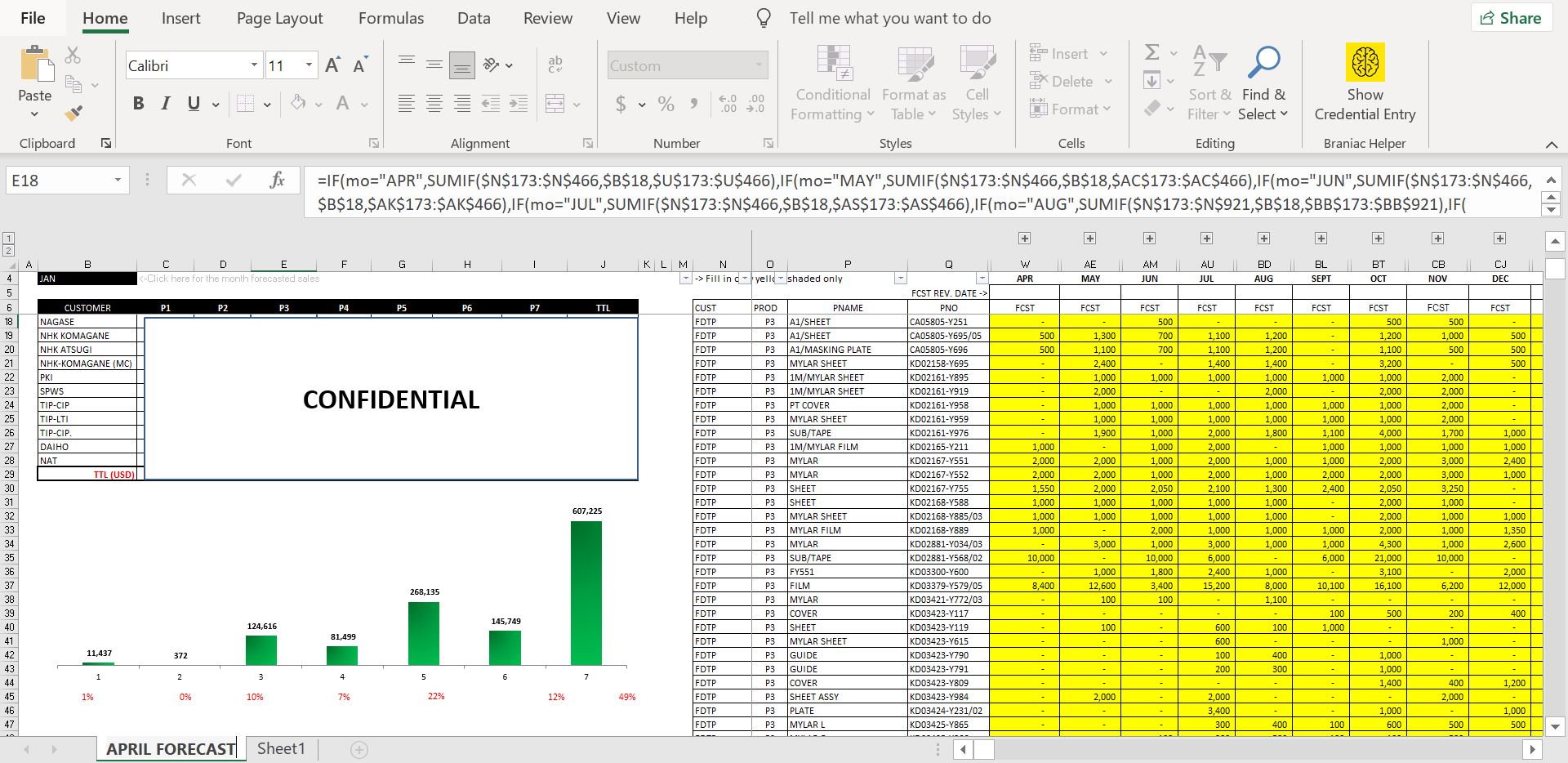Viewport: 1568px width, 763px height.
Task: Open the File tab
Action: tap(33, 18)
